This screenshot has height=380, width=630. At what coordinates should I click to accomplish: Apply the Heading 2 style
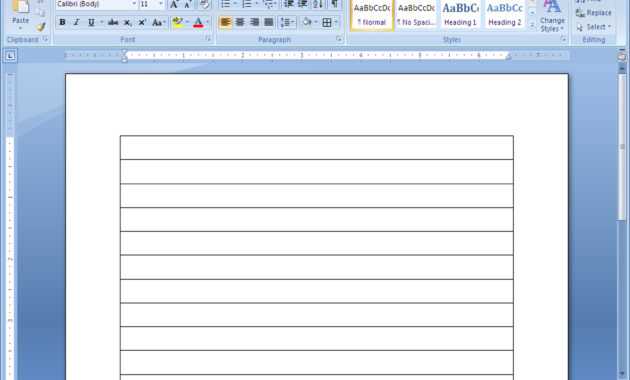[x=505, y=14]
